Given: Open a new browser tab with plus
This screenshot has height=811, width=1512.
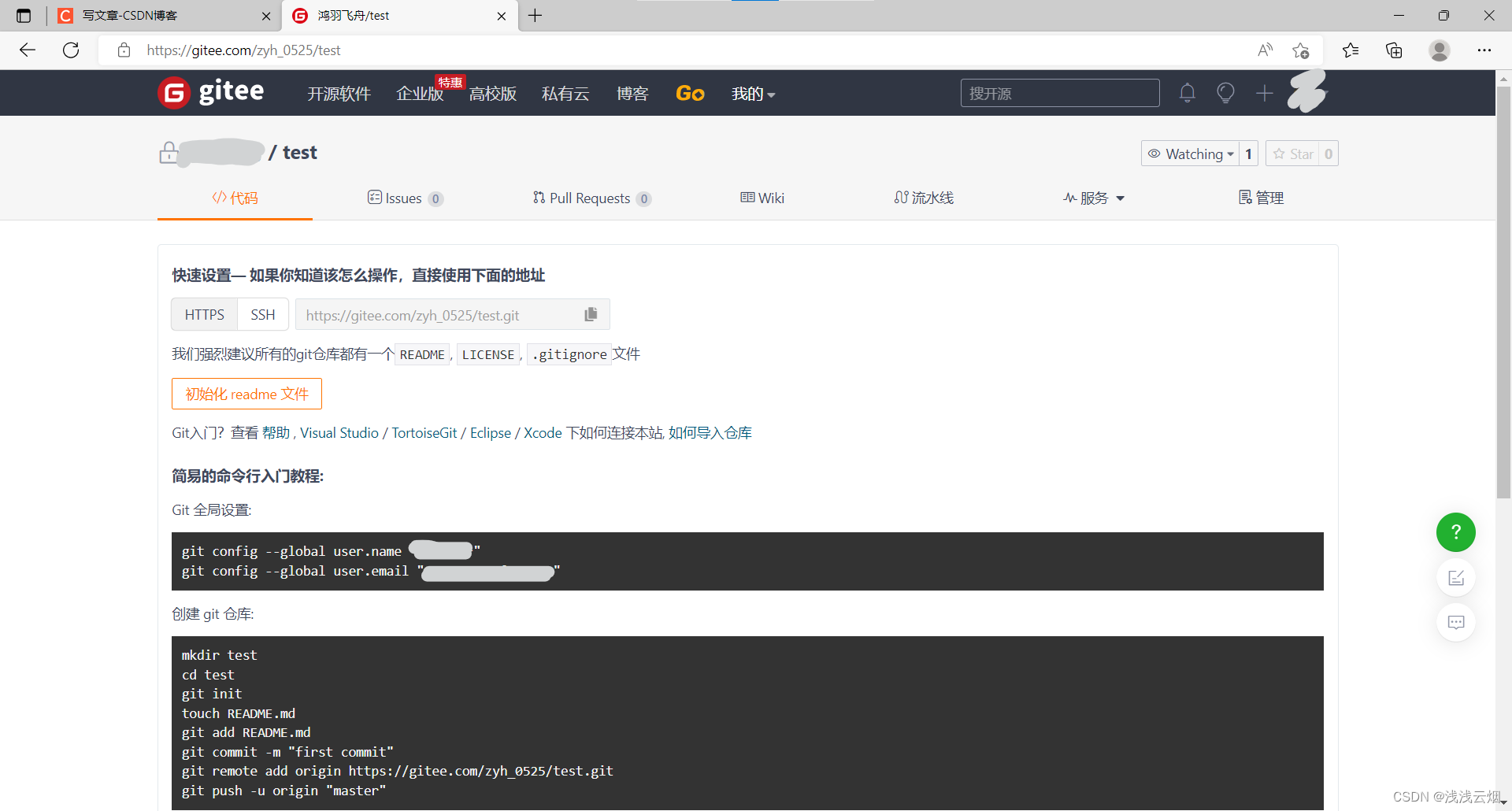Looking at the screenshot, I should (535, 16).
